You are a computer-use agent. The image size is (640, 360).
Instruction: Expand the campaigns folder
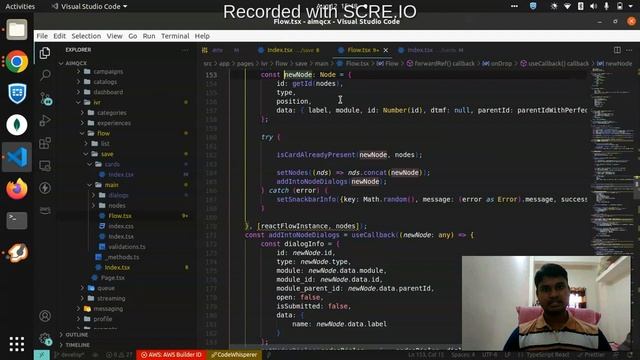click(108, 71)
